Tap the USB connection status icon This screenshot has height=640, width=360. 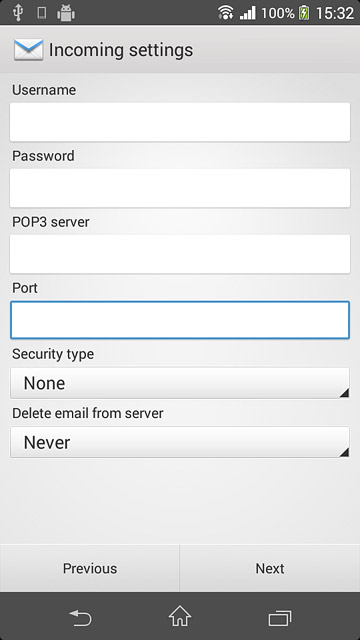point(18,13)
